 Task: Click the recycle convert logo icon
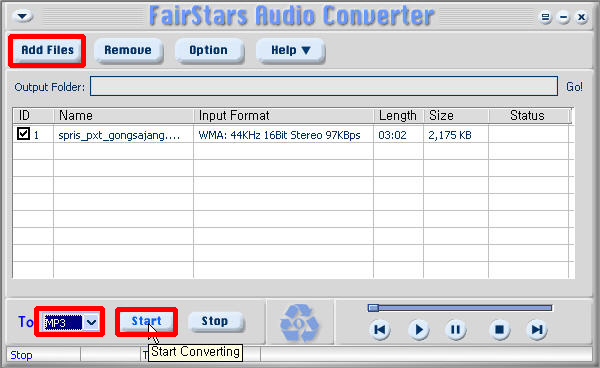(300, 322)
